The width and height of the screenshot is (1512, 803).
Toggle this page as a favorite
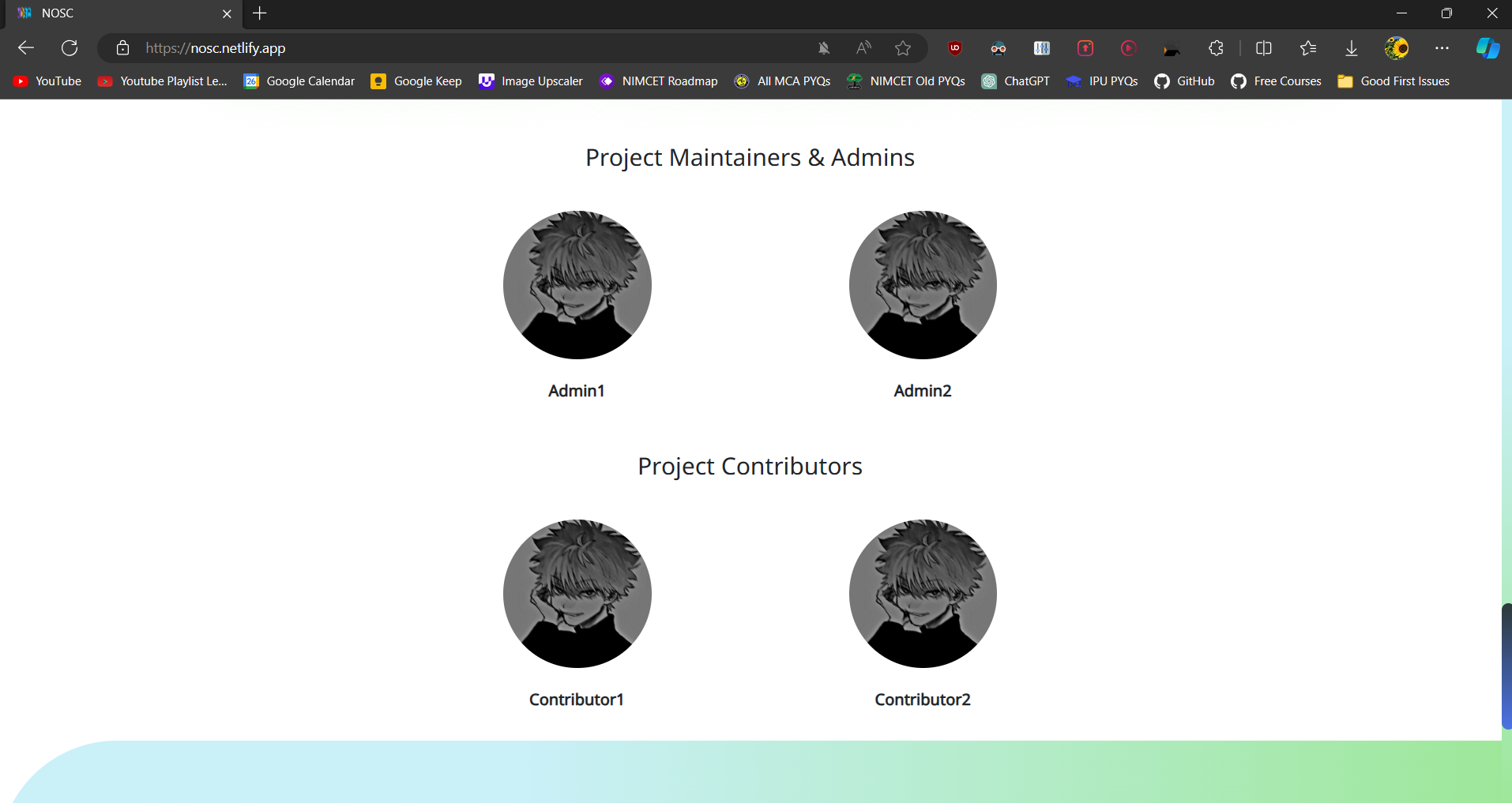903,48
